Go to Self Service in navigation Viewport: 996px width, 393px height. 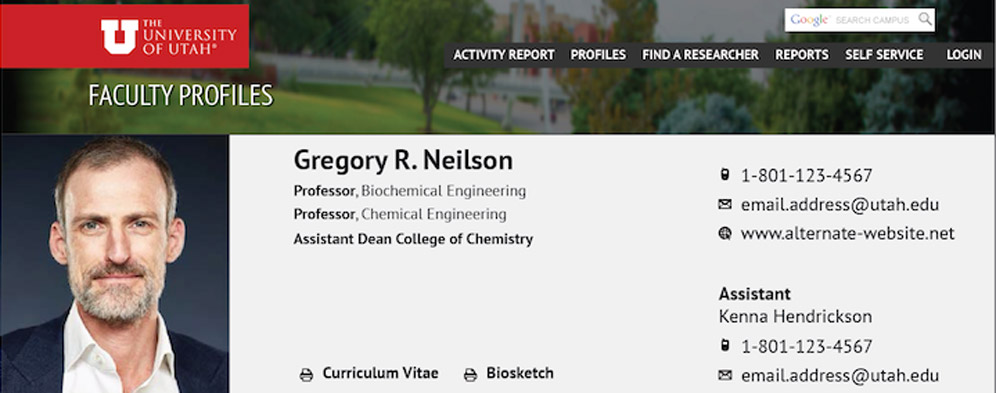(x=884, y=55)
